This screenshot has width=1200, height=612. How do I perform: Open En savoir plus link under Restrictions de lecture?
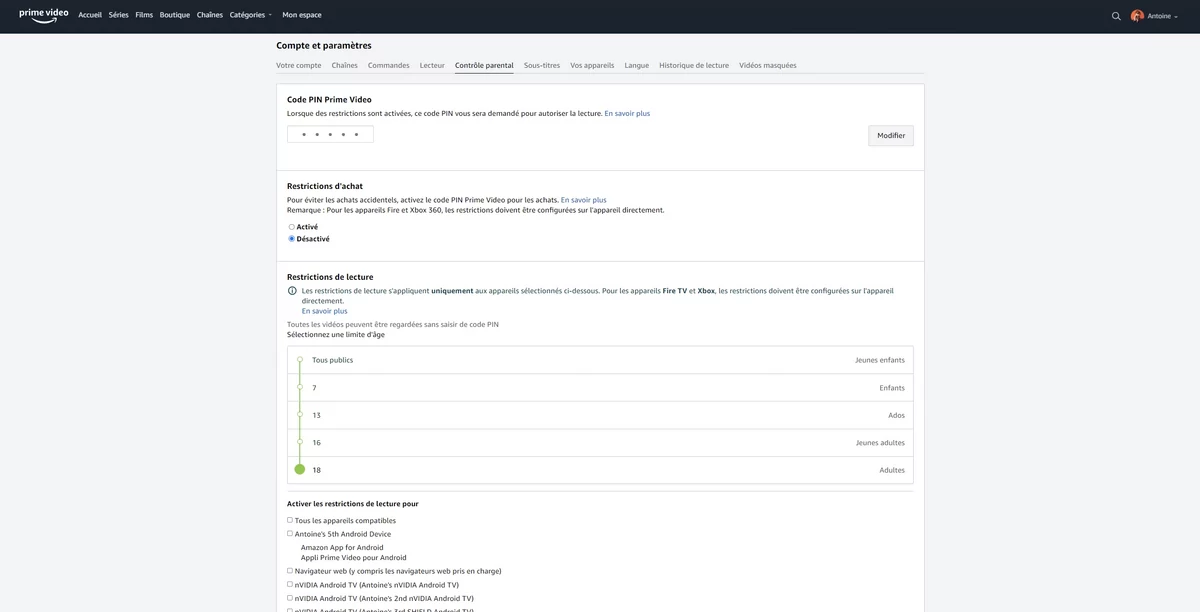coord(325,311)
